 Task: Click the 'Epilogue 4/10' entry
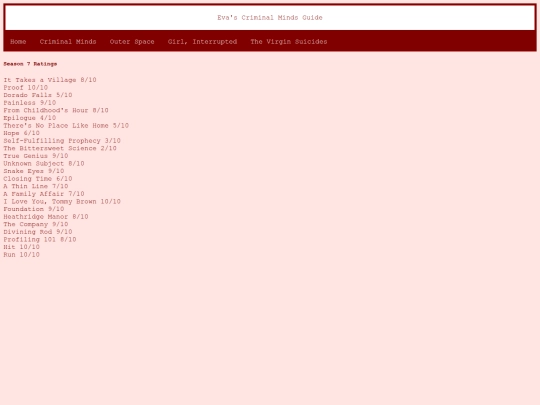pos(30,118)
